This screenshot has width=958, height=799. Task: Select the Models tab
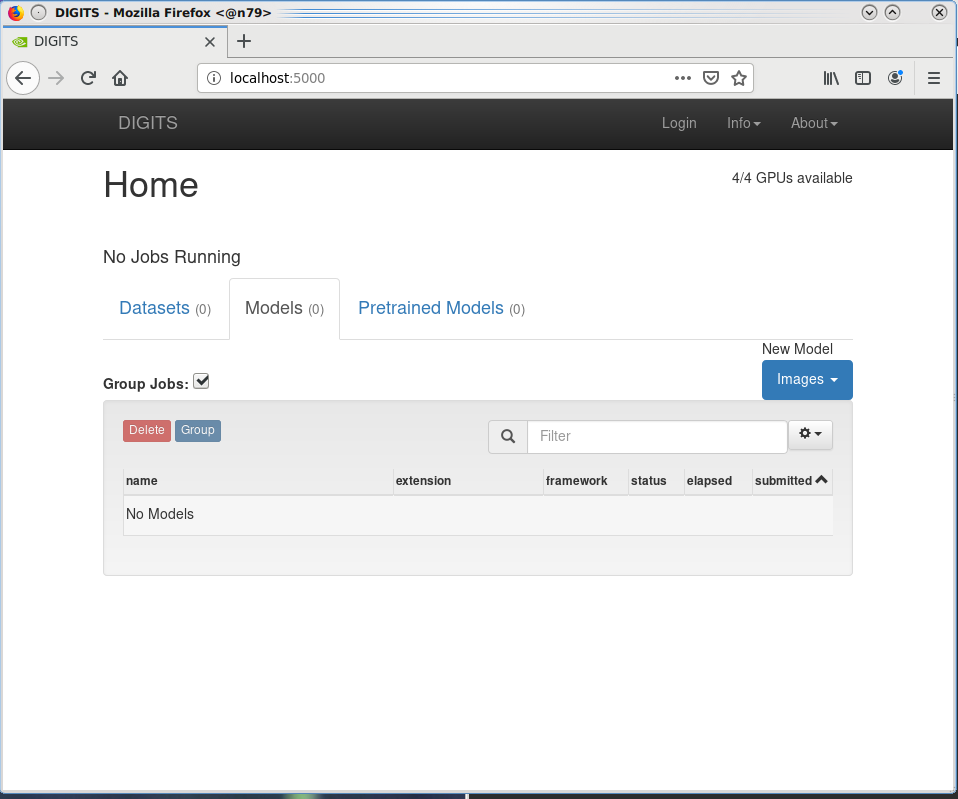click(285, 308)
